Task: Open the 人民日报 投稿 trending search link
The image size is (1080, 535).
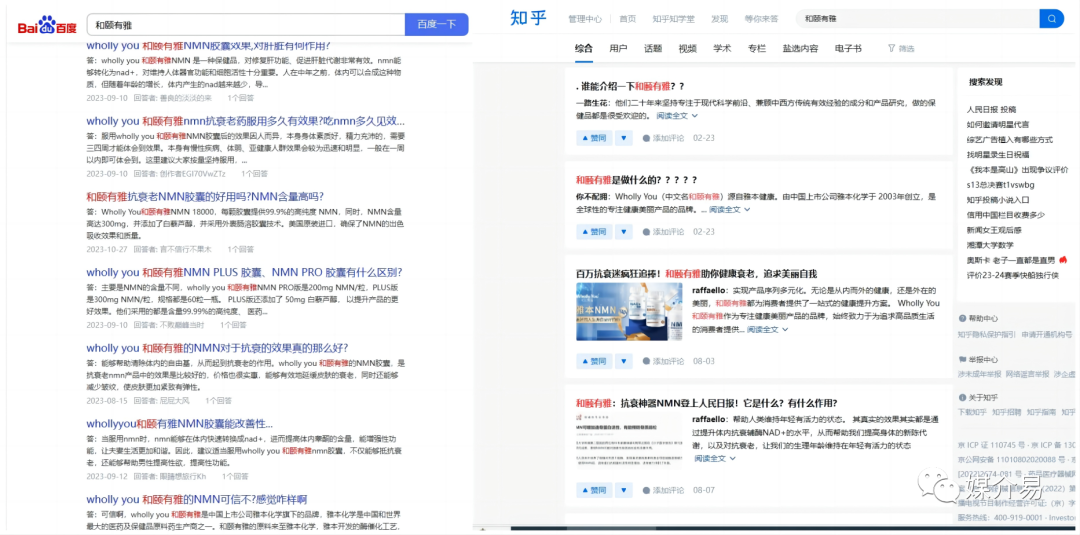Action: click(991, 109)
